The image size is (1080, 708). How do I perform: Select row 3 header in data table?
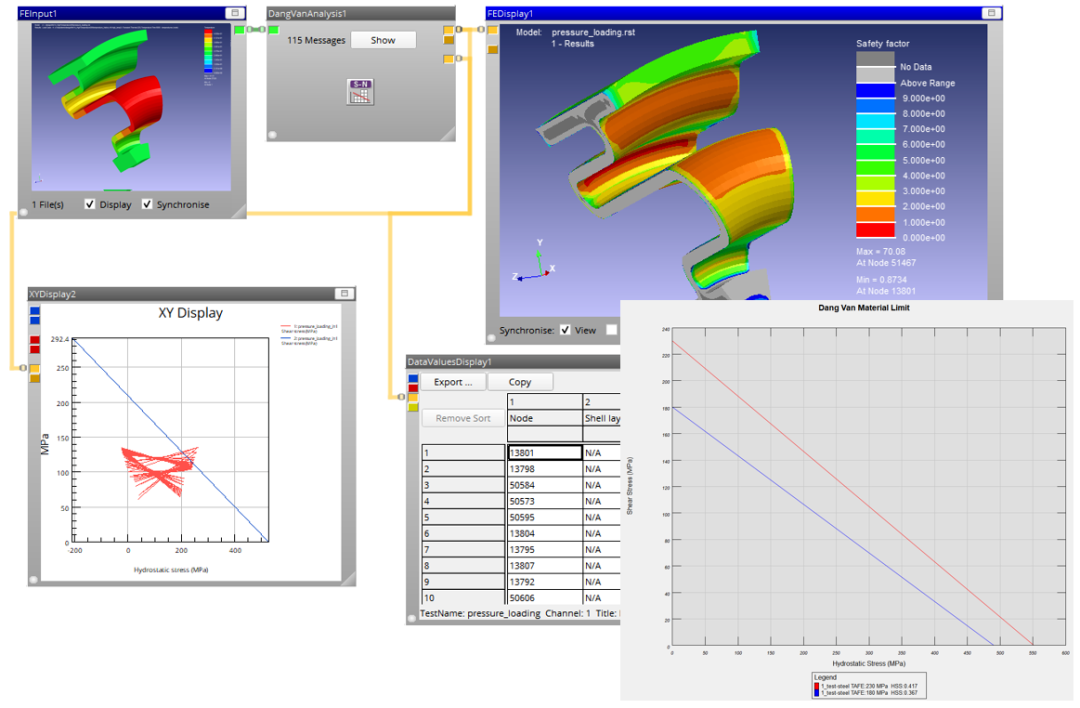point(463,485)
